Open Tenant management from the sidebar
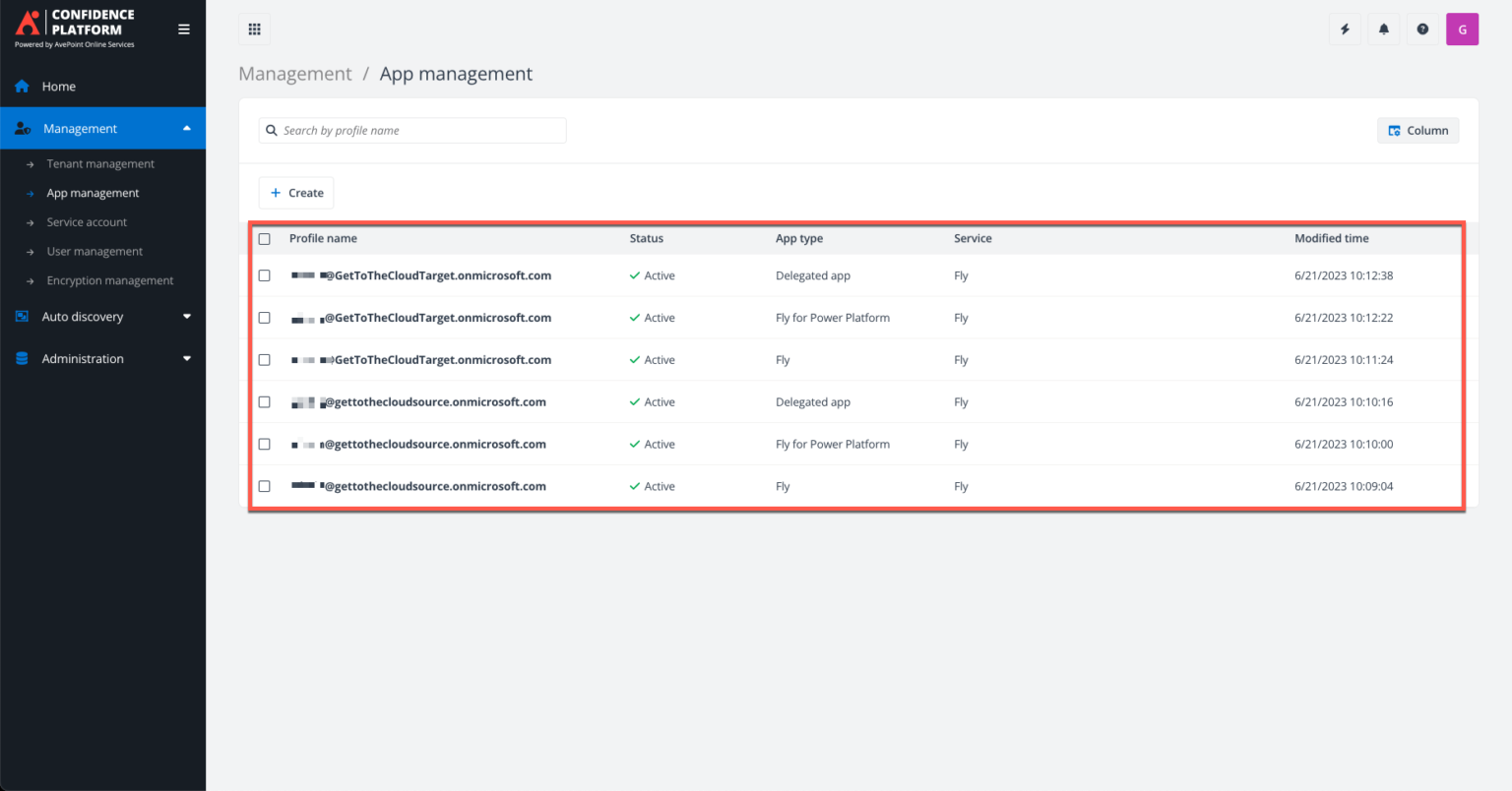This screenshot has width=1512, height=791. (x=99, y=163)
